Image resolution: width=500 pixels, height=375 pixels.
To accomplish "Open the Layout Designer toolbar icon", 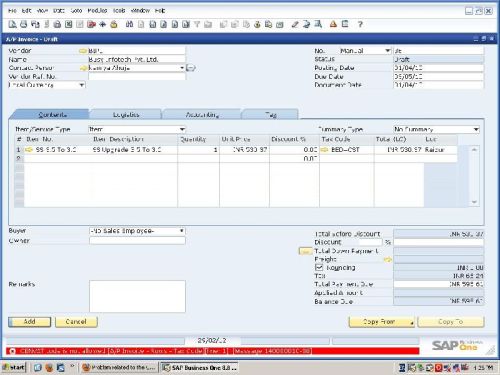I will click(306, 24).
